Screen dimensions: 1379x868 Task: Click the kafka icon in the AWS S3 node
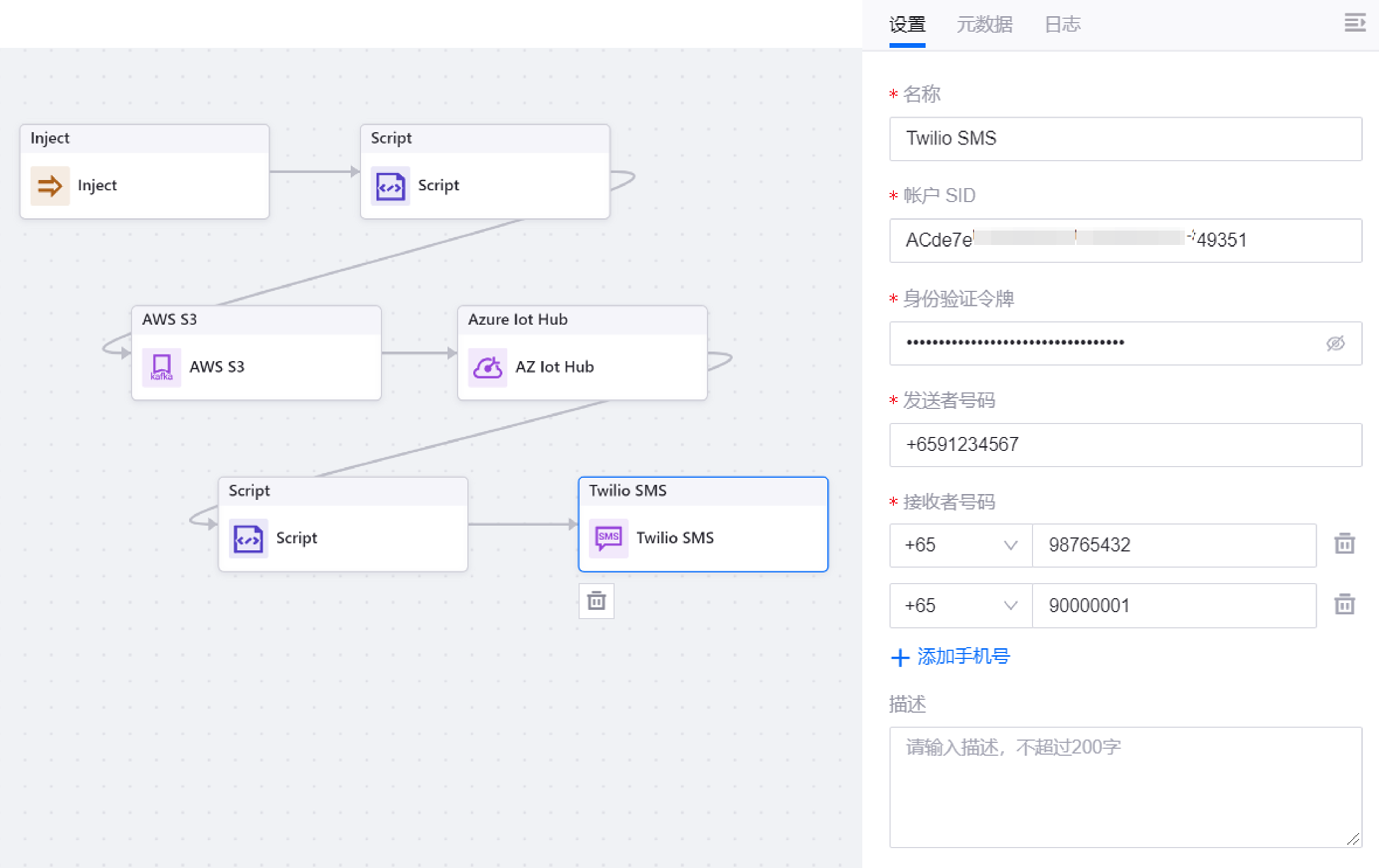click(x=161, y=367)
